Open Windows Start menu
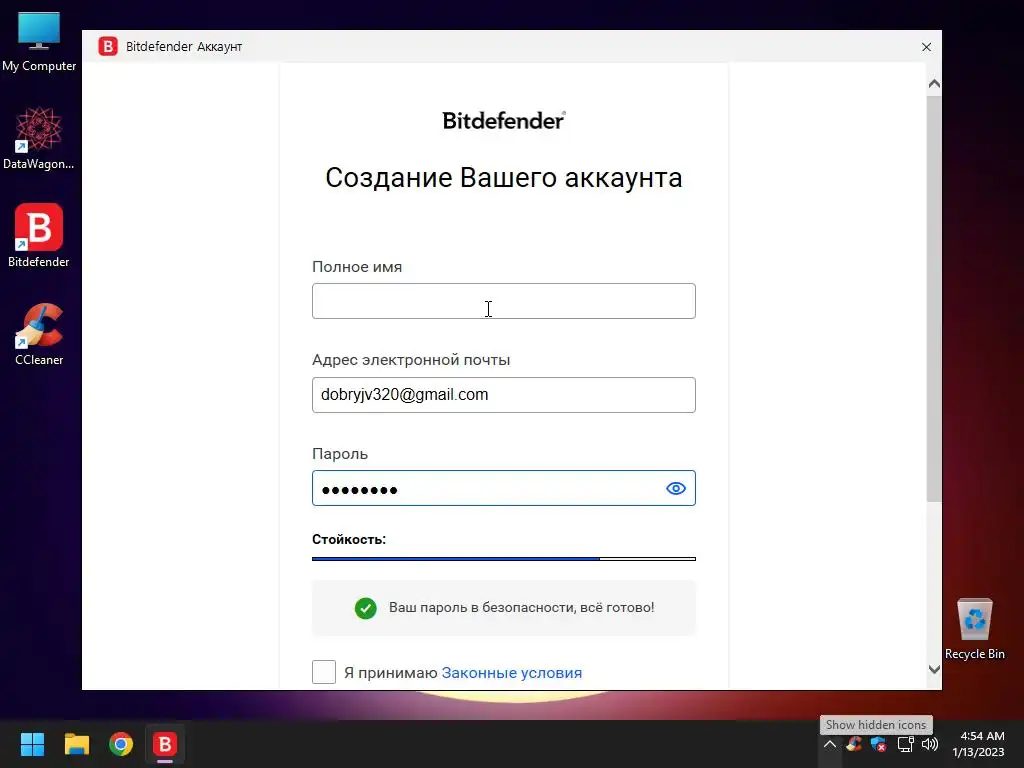The width and height of the screenshot is (1024, 768). (x=32, y=744)
